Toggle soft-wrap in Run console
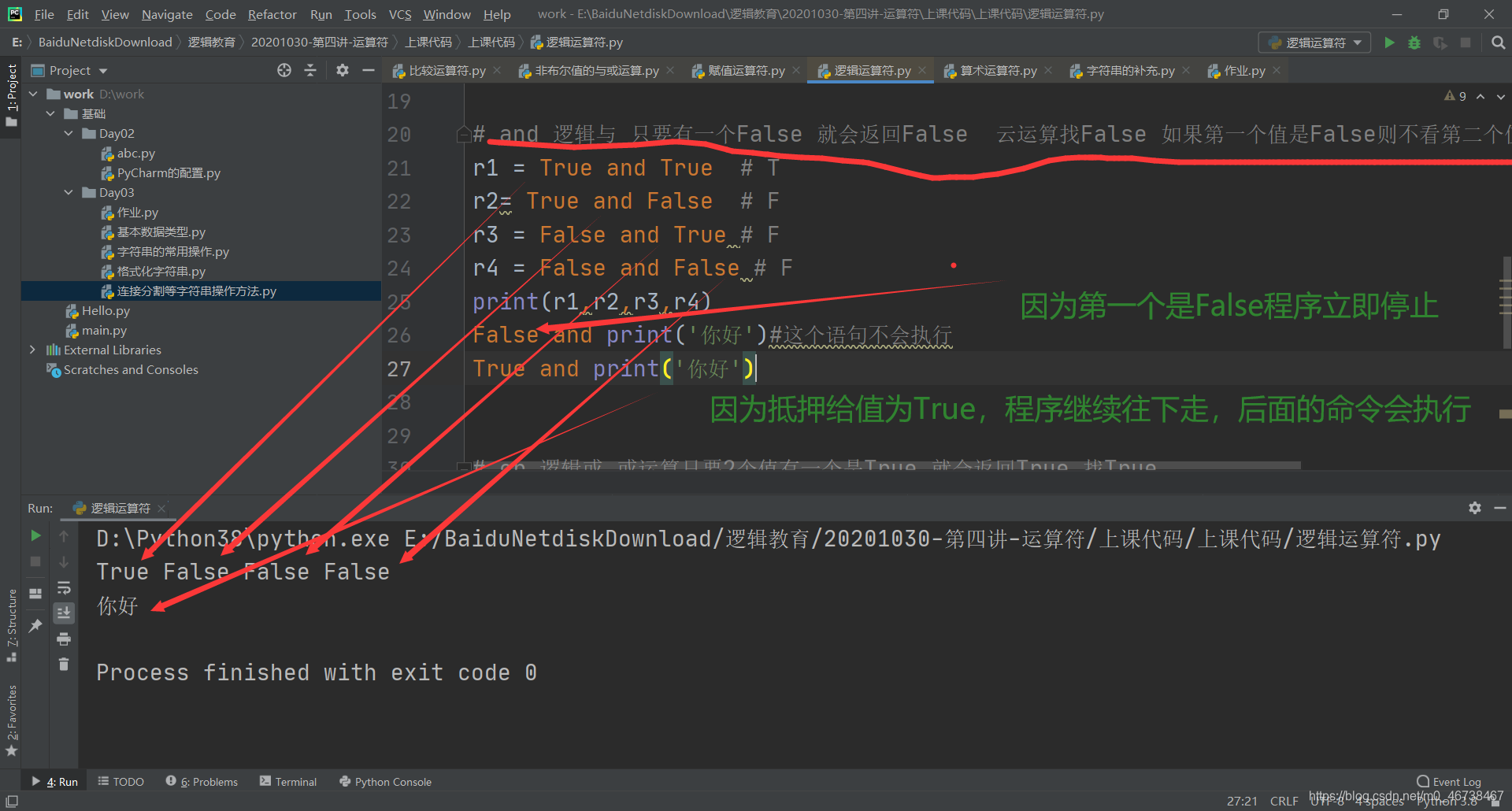This screenshot has width=1512, height=811. click(64, 587)
